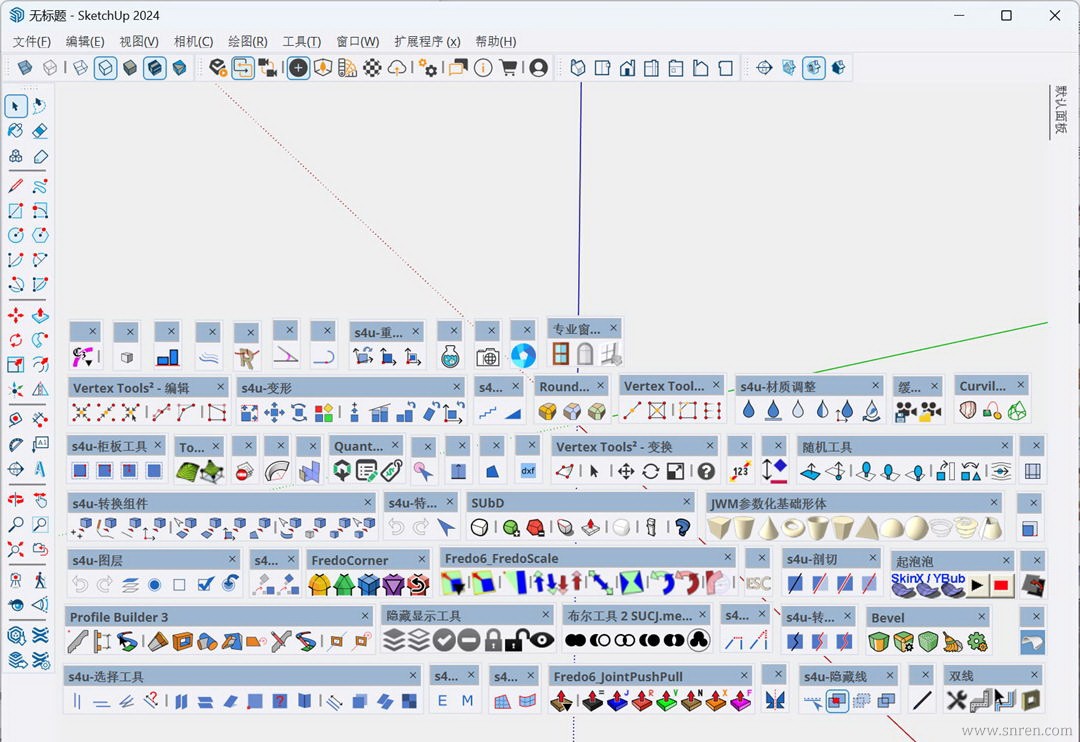Close the s4u-变形 toolbar

click(x=457, y=387)
